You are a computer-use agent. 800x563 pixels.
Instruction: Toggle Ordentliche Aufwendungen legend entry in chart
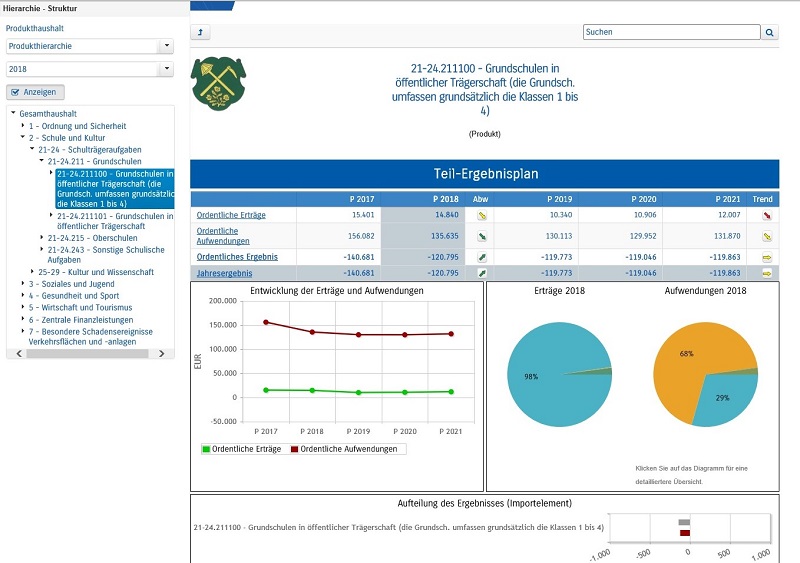click(x=343, y=449)
